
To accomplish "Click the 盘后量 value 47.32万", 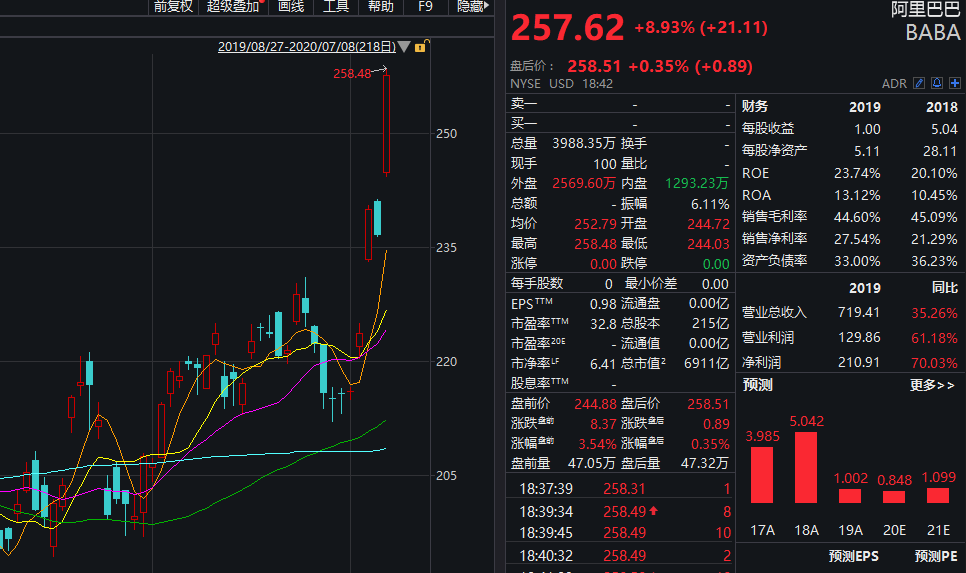I will click(705, 463).
